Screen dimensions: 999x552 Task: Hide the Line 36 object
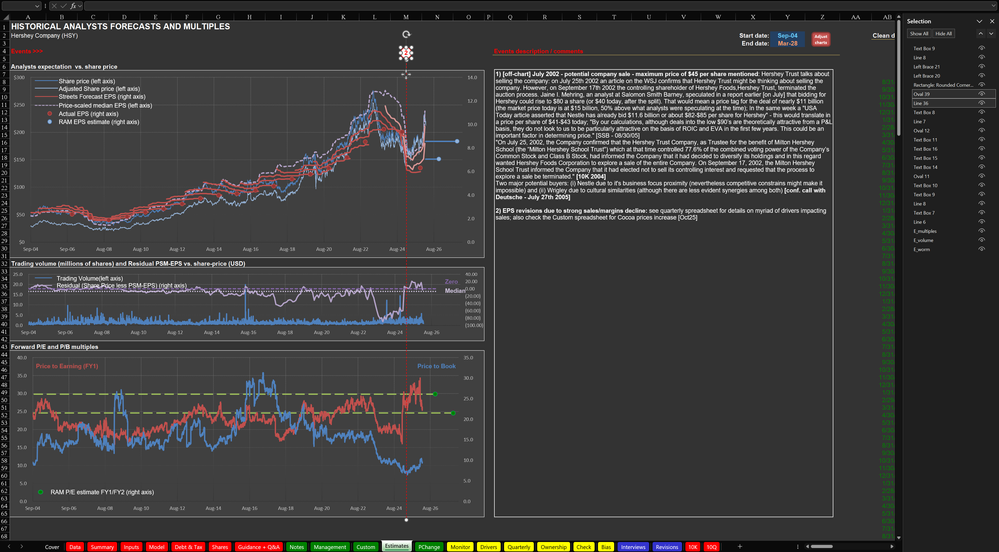point(981,103)
